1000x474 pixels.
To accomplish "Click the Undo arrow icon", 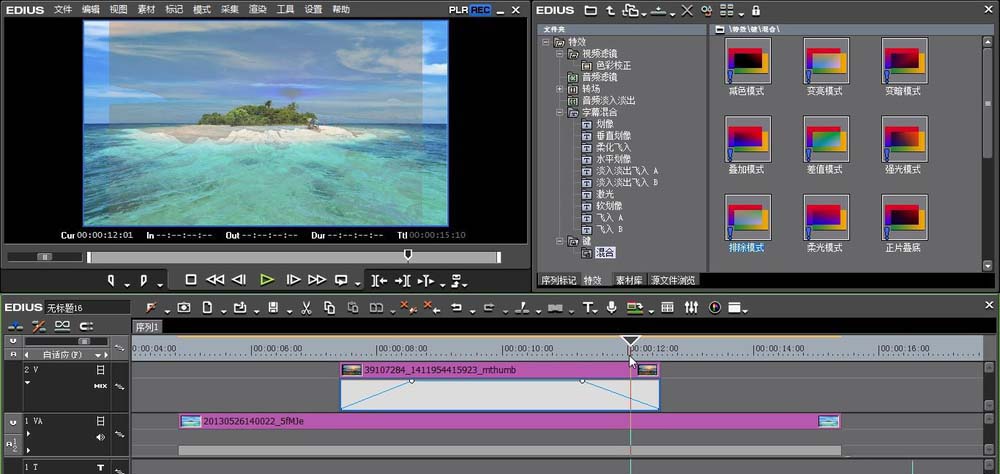I will click(455, 307).
